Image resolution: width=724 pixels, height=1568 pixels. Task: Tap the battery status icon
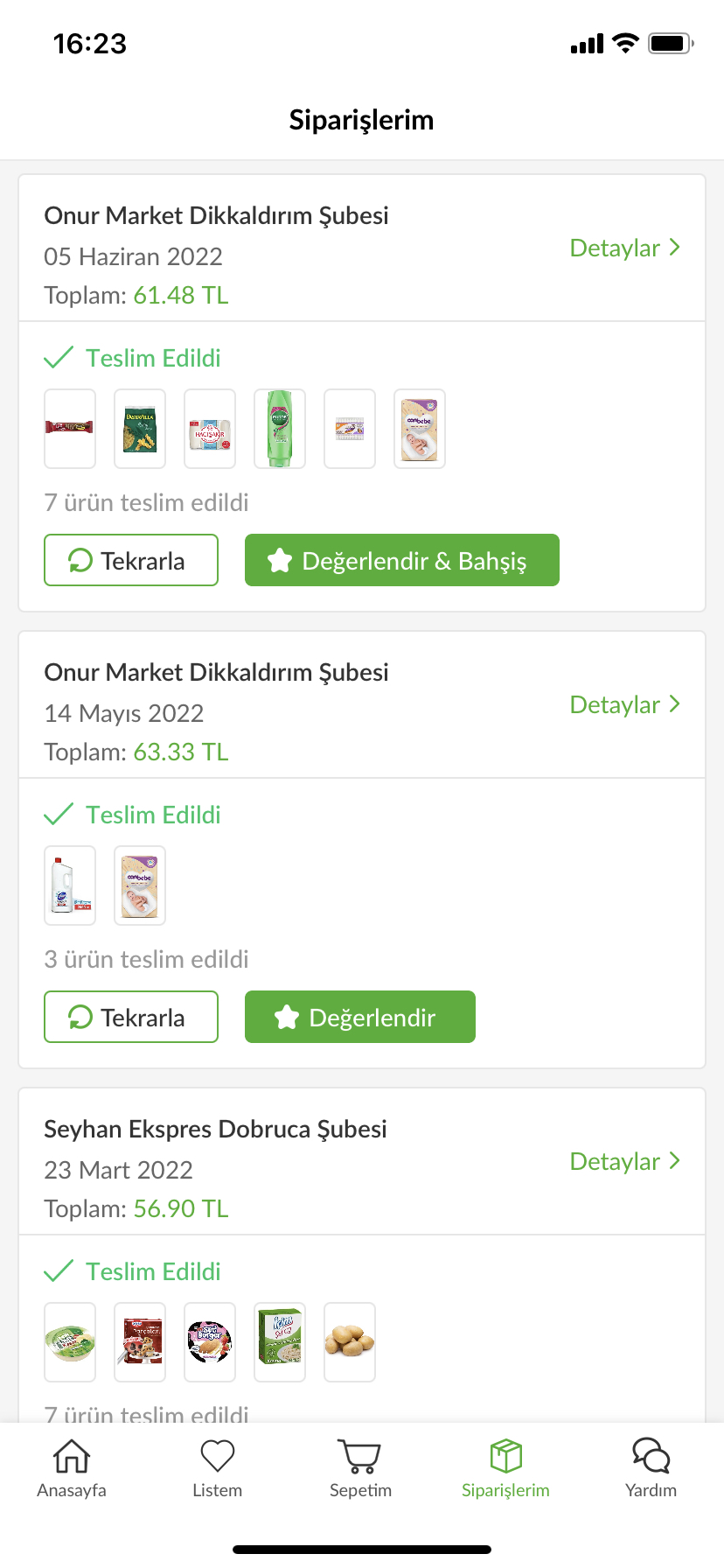671,43
